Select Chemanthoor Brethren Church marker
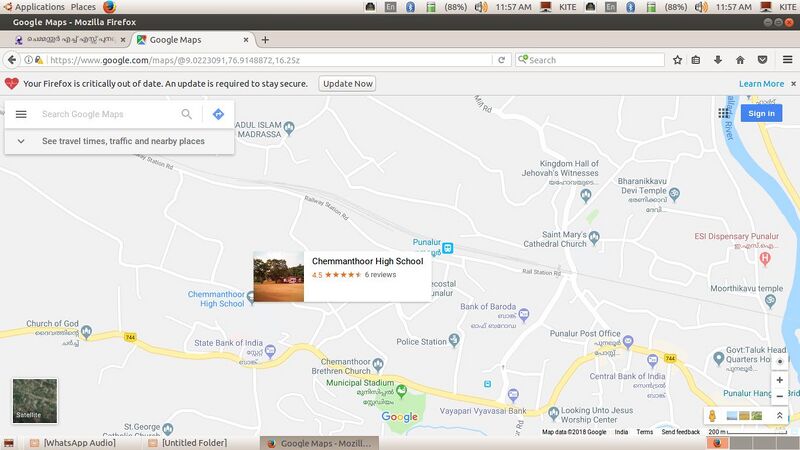The width and height of the screenshot is (800, 450). click(378, 365)
